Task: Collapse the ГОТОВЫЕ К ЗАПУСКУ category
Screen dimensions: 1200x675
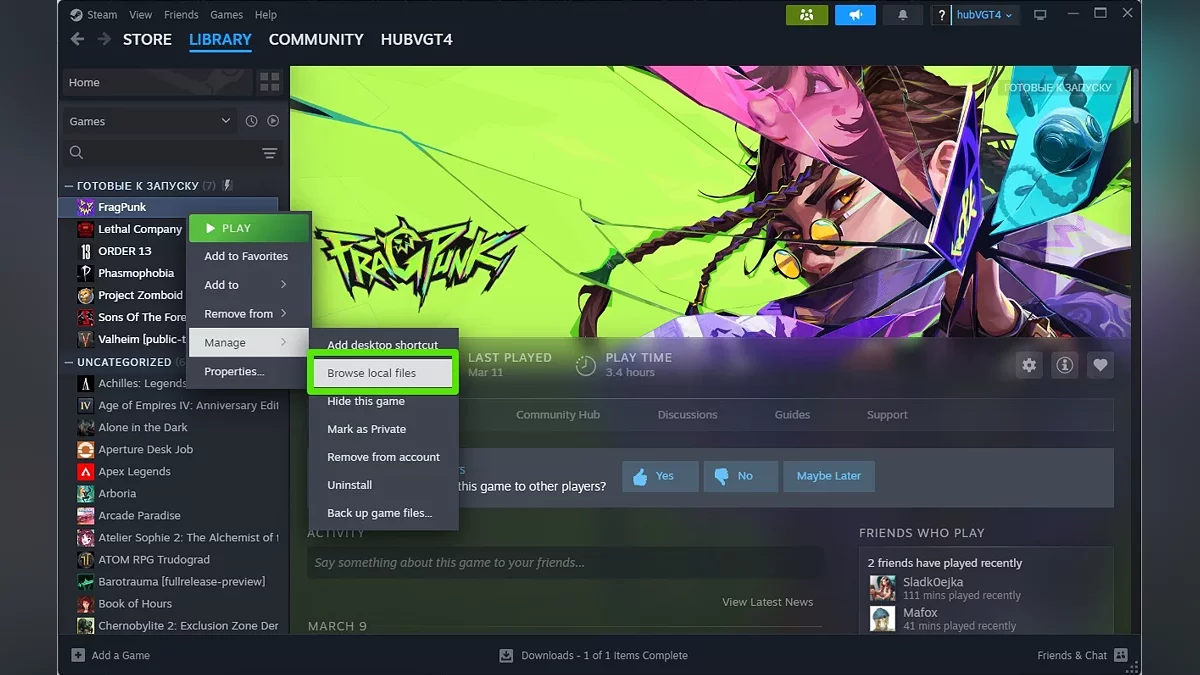Action: coord(69,186)
